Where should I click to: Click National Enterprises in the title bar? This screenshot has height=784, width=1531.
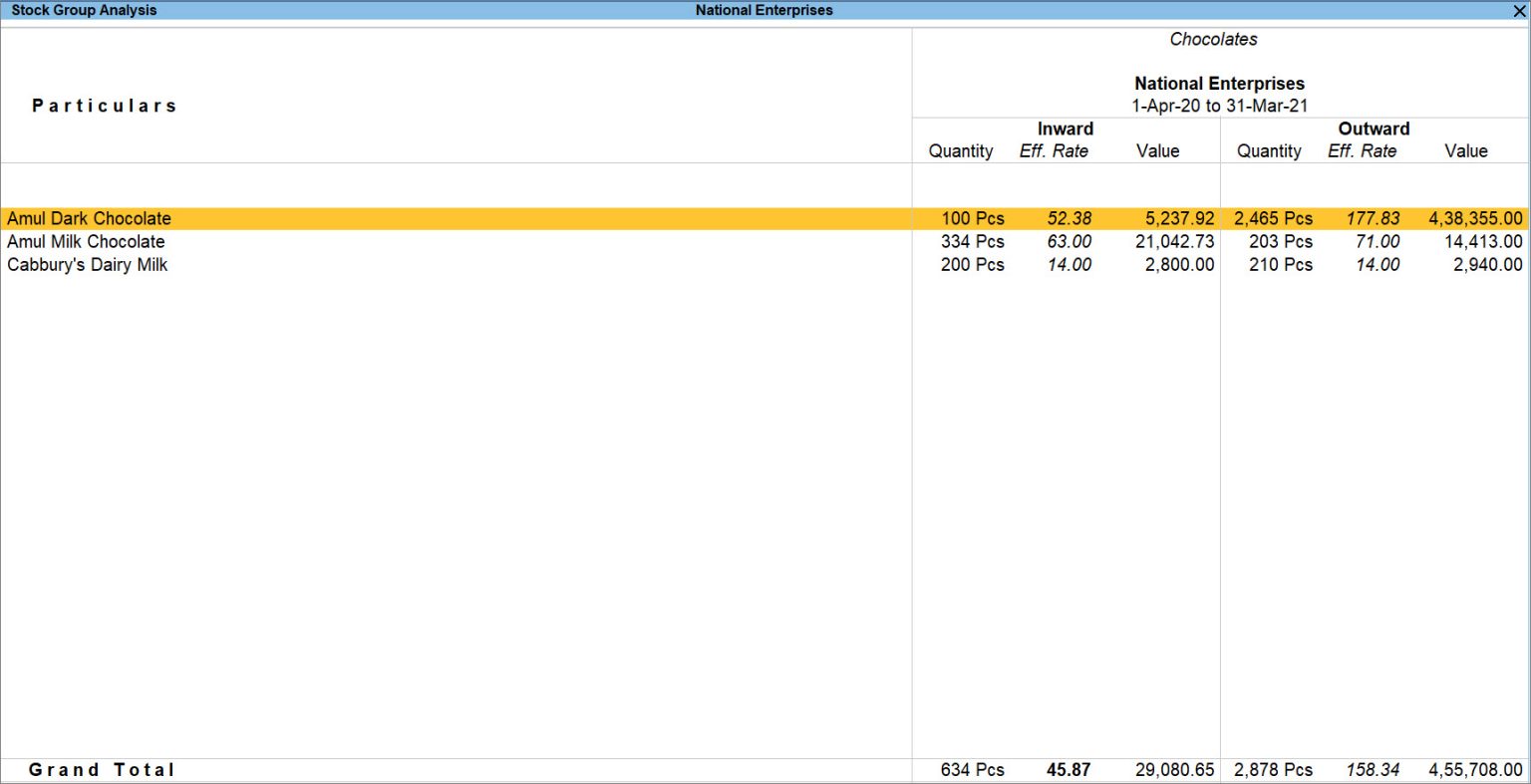pos(764,10)
